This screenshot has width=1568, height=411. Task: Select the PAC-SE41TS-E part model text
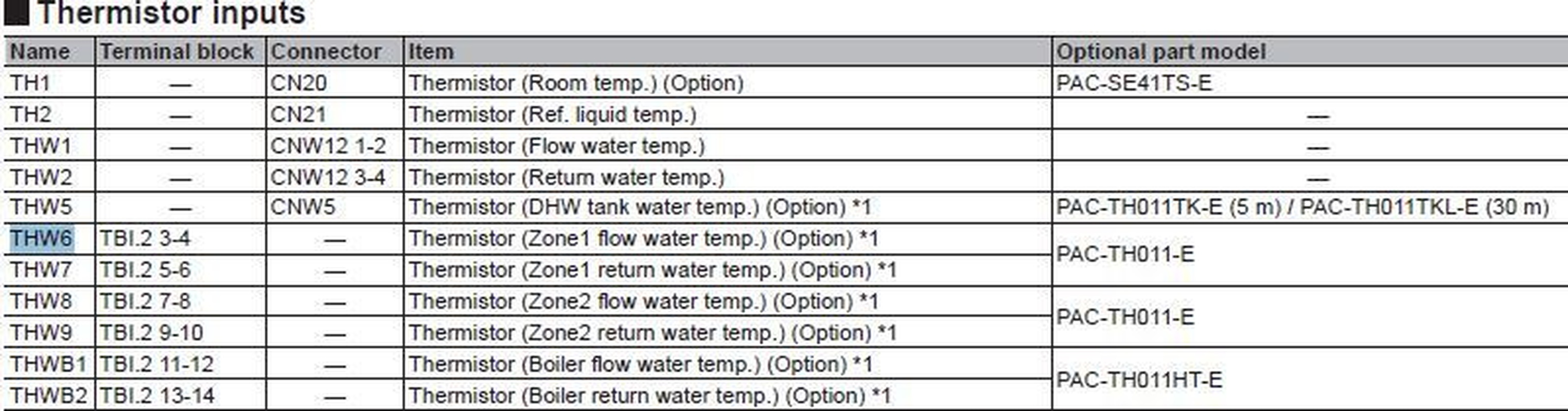click(x=1134, y=83)
